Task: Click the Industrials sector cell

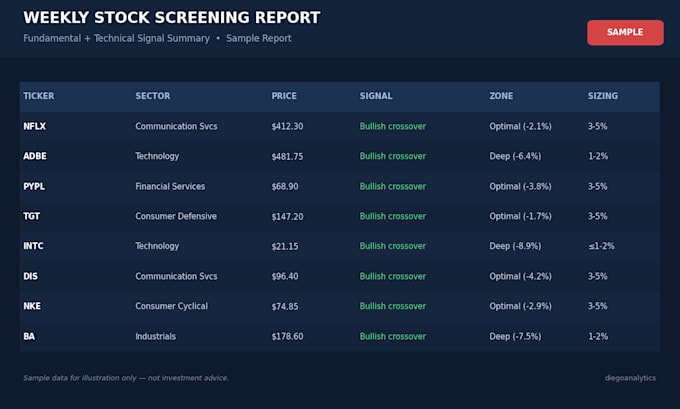Action: click(156, 337)
